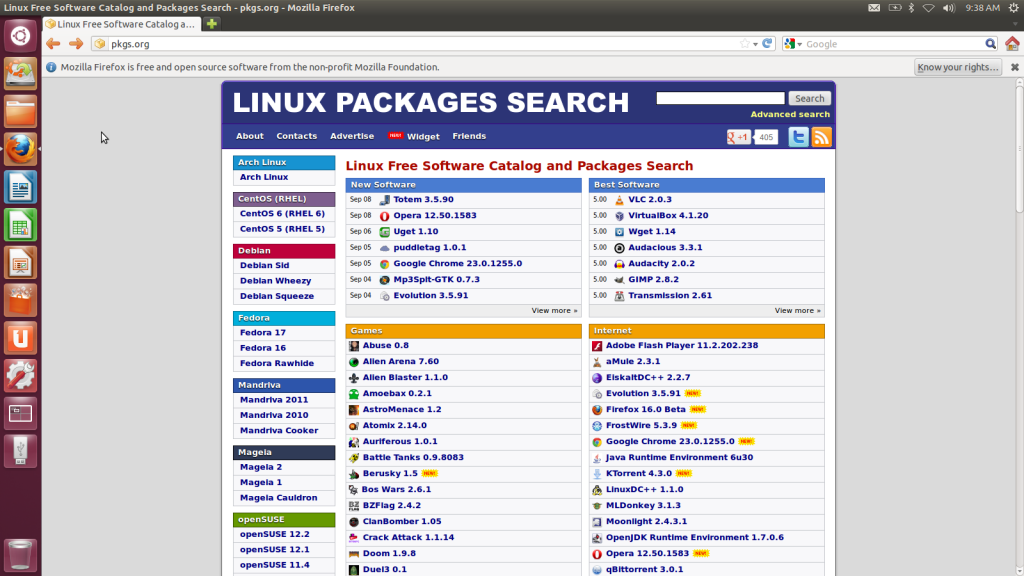
Task: Open Fedora 17 link
Action: coord(263,332)
